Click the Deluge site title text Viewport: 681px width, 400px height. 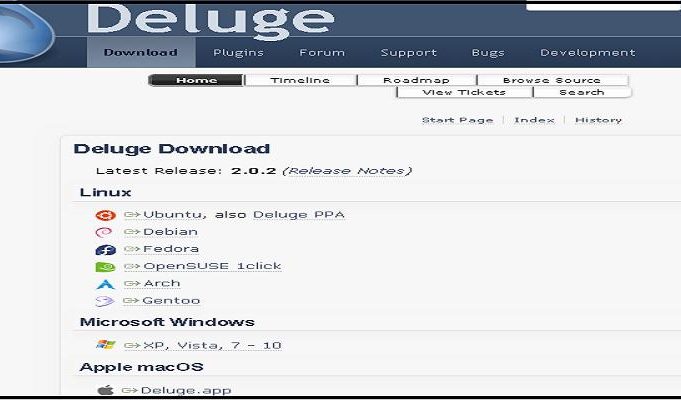pos(211,20)
